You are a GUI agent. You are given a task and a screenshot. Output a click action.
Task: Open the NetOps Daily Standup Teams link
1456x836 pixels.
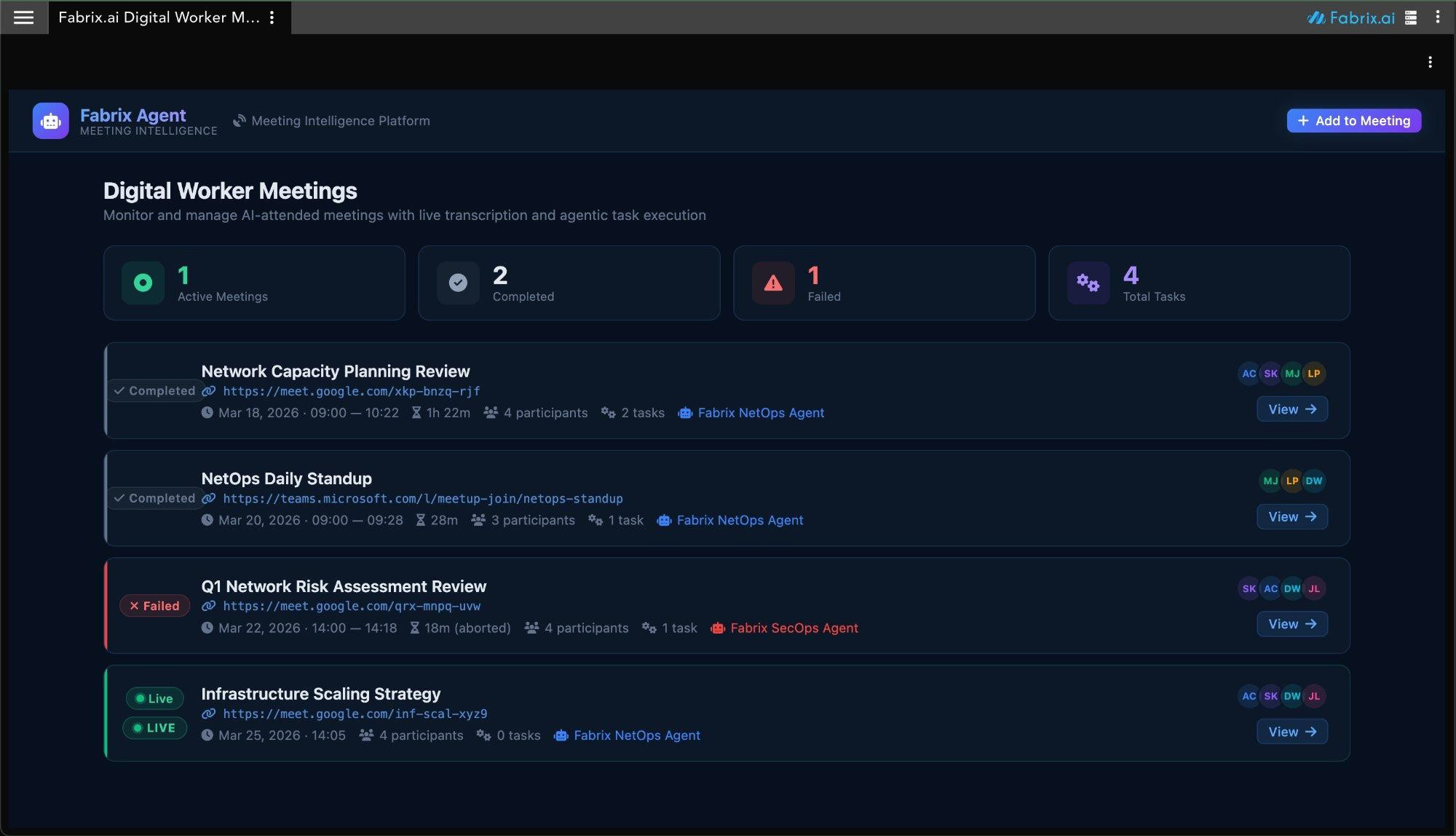point(422,499)
